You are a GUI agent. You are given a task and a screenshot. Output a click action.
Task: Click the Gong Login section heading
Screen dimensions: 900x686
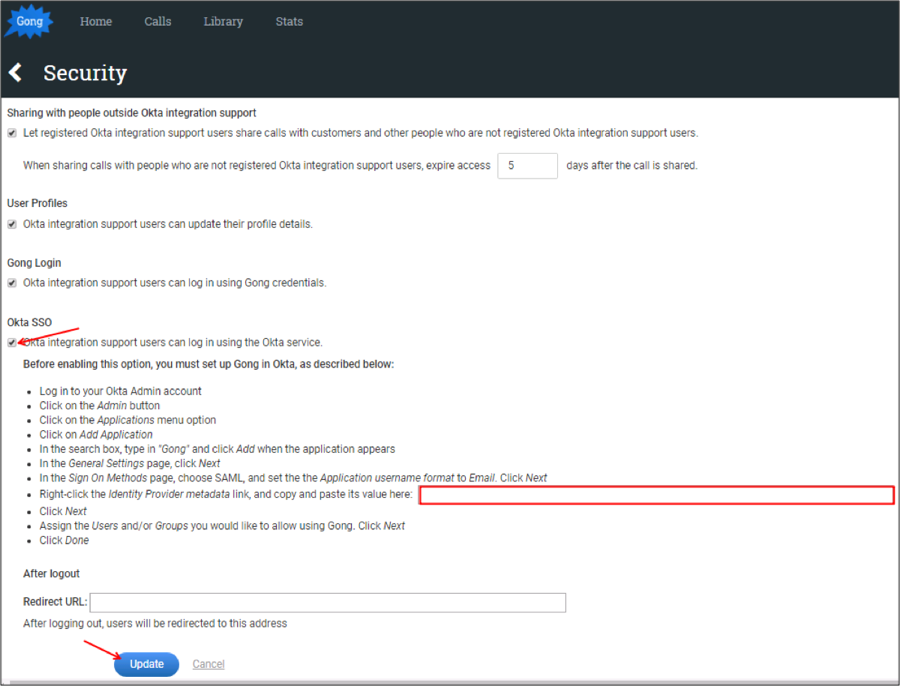[x=34, y=263]
